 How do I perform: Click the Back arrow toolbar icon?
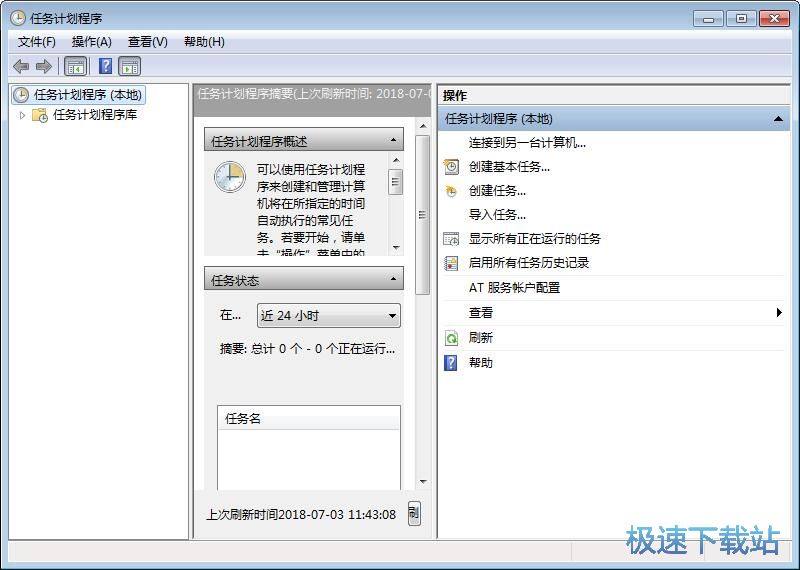click(x=21, y=66)
